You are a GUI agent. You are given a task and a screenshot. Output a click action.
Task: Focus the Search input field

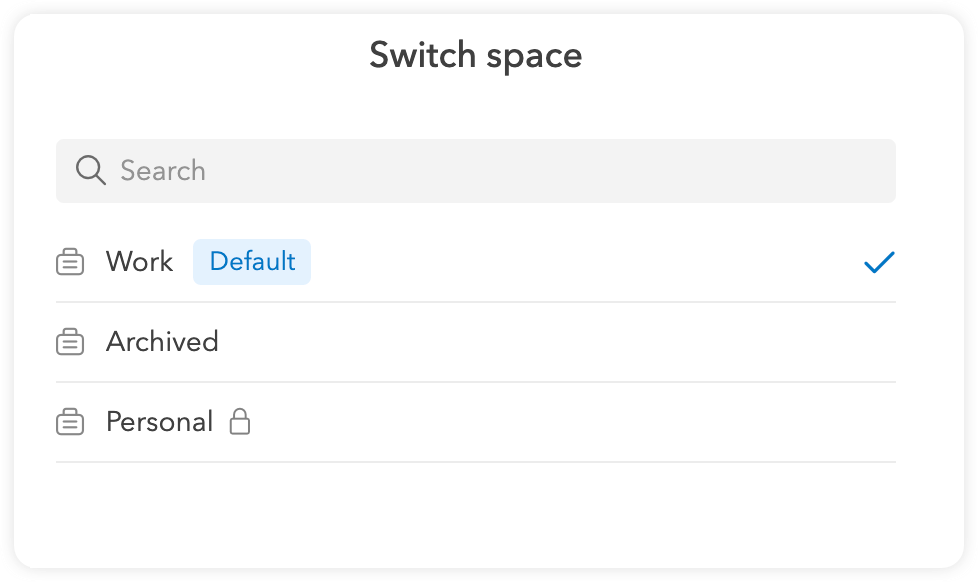tap(500, 171)
